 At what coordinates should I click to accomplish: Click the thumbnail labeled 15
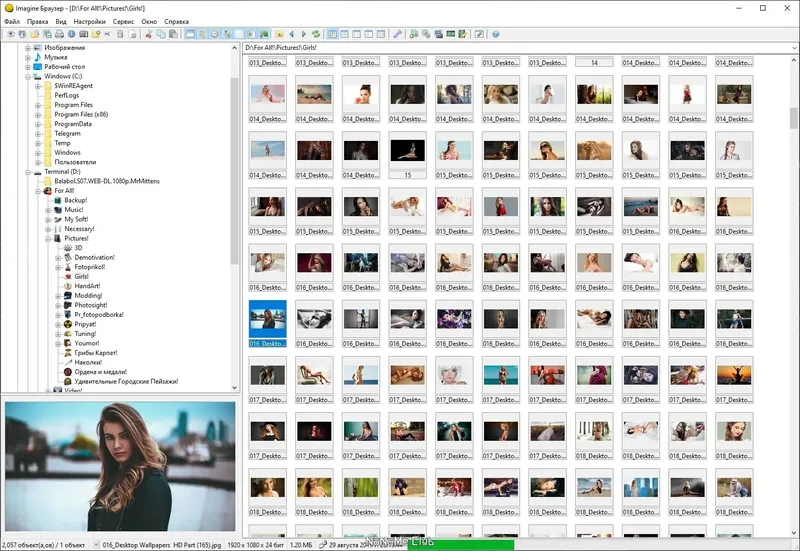(x=407, y=156)
